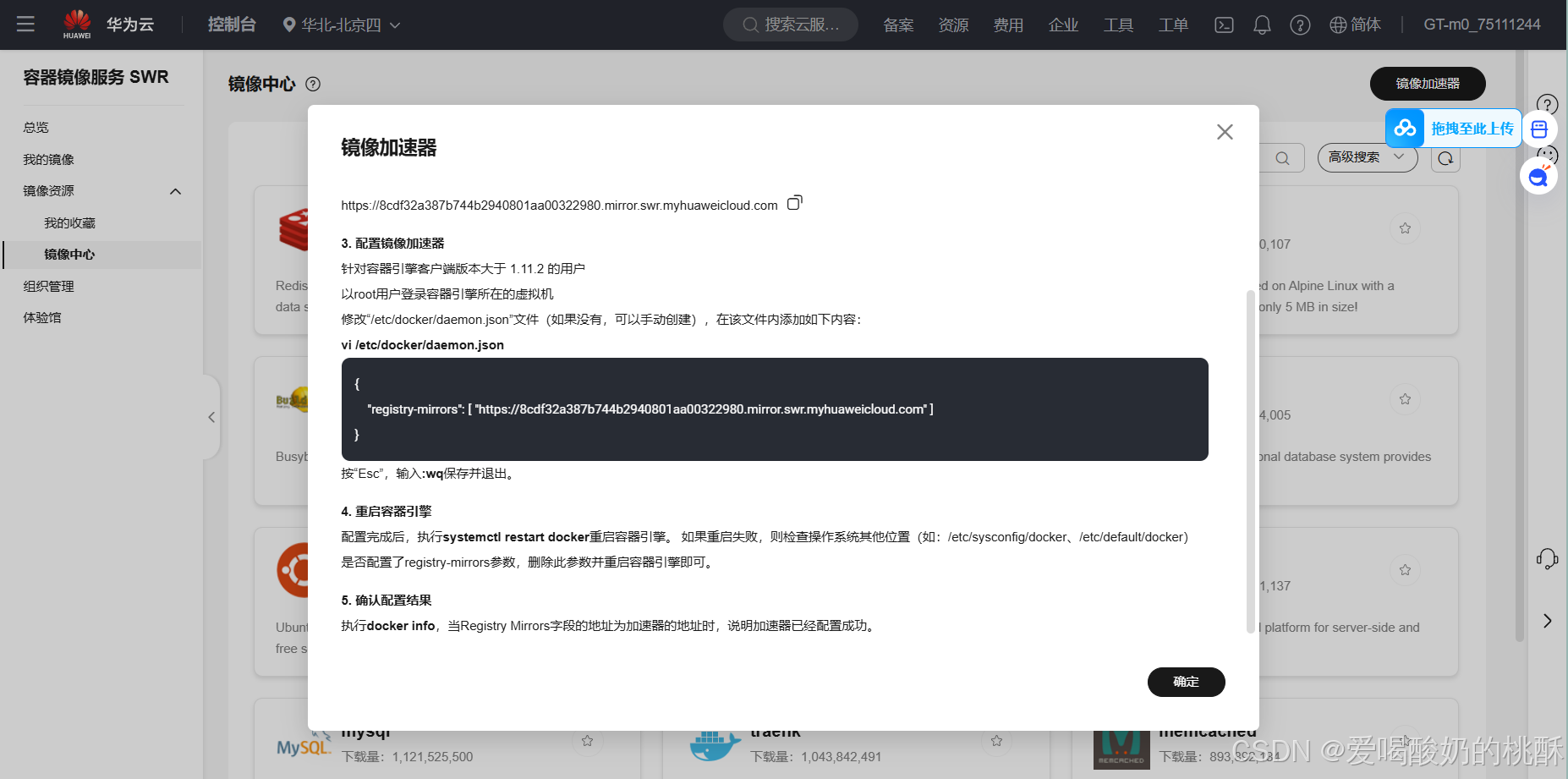This screenshot has width=1568, height=779.
Task: Click the Huawei Cloud logo
Action: click(x=108, y=25)
